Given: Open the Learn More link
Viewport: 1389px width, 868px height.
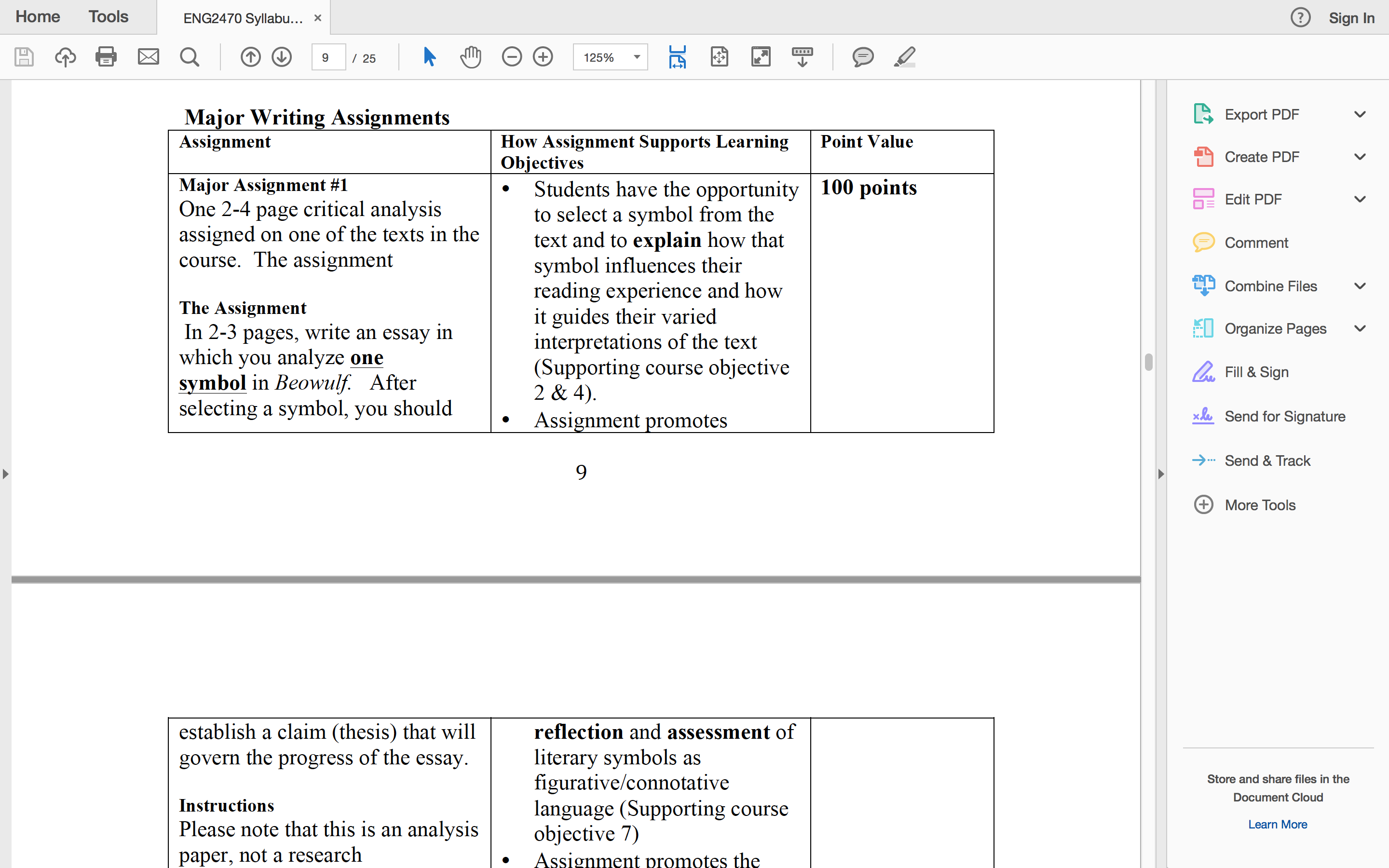Looking at the screenshot, I should coord(1278,825).
